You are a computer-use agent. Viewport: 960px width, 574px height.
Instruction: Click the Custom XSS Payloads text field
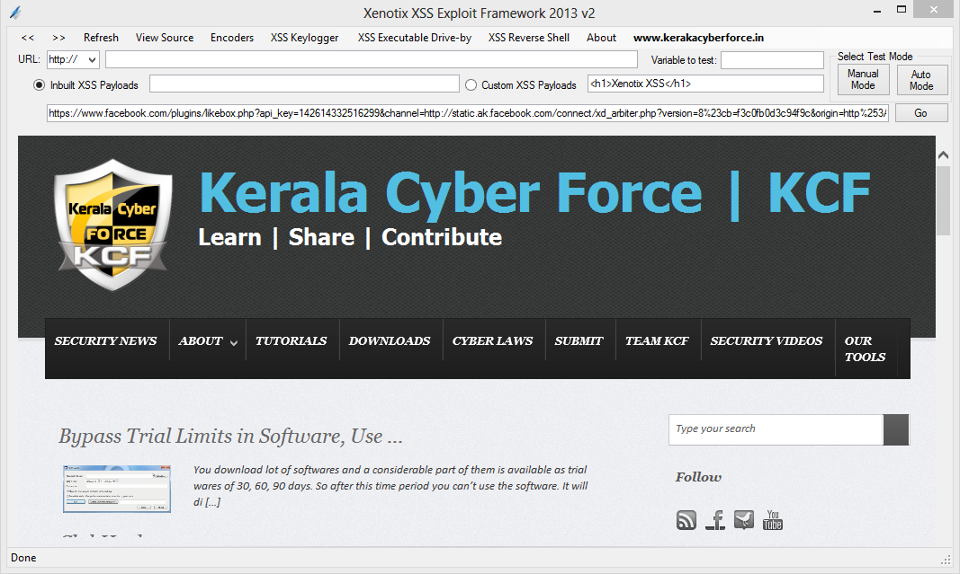click(x=705, y=83)
